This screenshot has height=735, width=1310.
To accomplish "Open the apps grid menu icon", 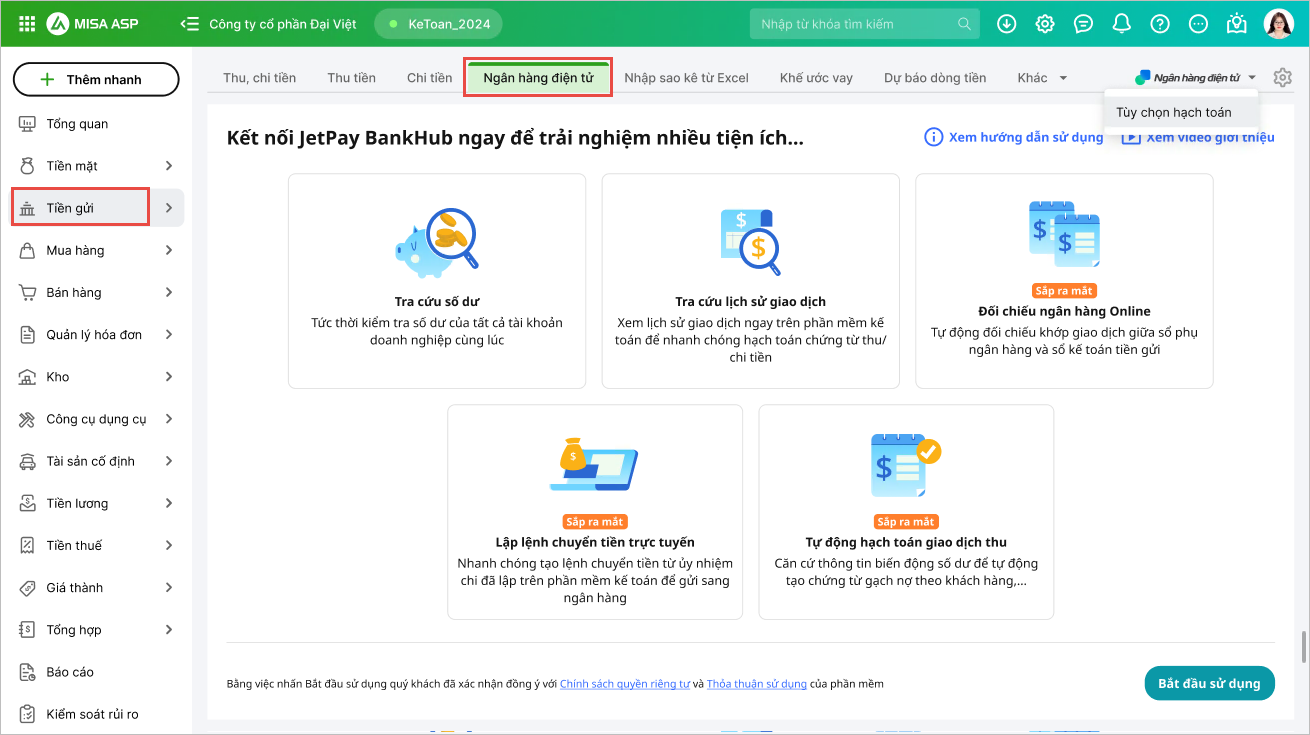I will (x=27, y=23).
